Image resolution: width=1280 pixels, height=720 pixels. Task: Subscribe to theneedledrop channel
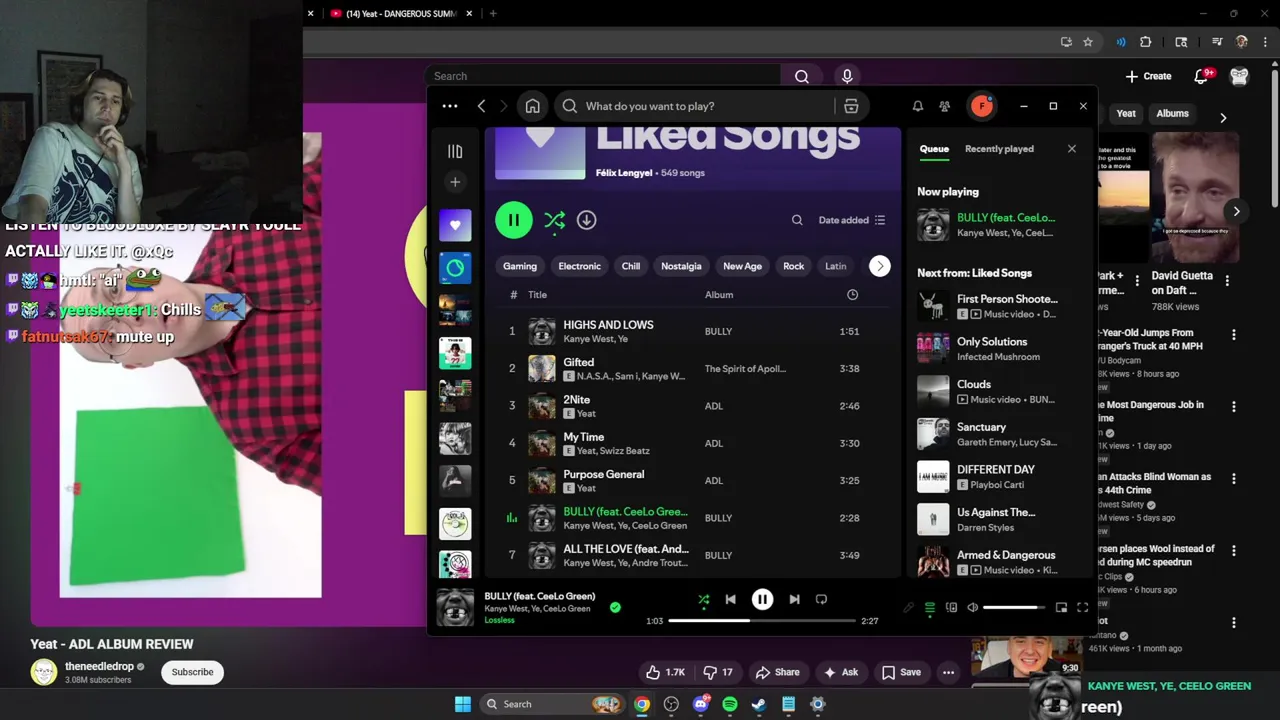(192, 672)
